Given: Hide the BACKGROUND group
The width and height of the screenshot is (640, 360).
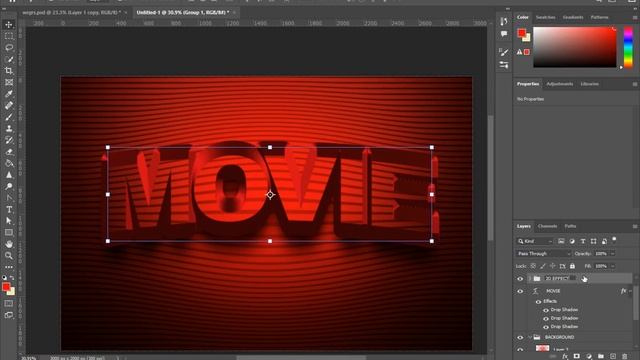Looking at the screenshot, I should pos(520,338).
